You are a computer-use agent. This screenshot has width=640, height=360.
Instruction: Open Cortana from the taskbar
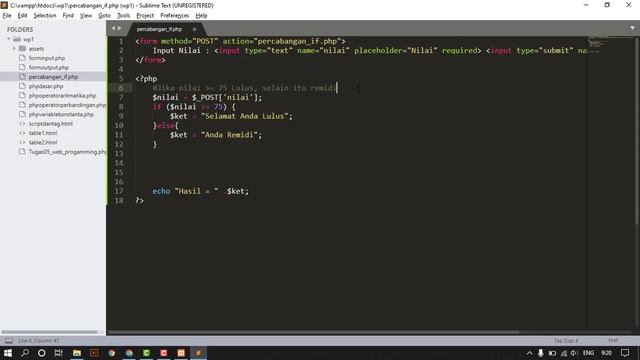42,353
